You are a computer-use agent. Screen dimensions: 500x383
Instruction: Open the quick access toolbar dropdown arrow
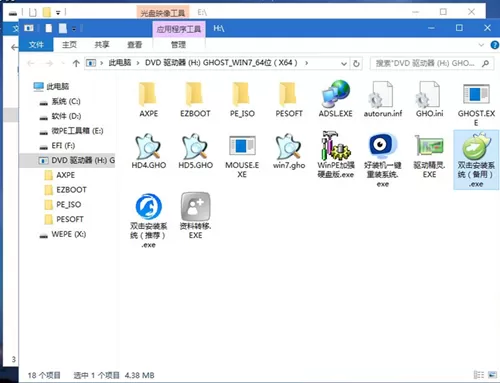[74, 29]
